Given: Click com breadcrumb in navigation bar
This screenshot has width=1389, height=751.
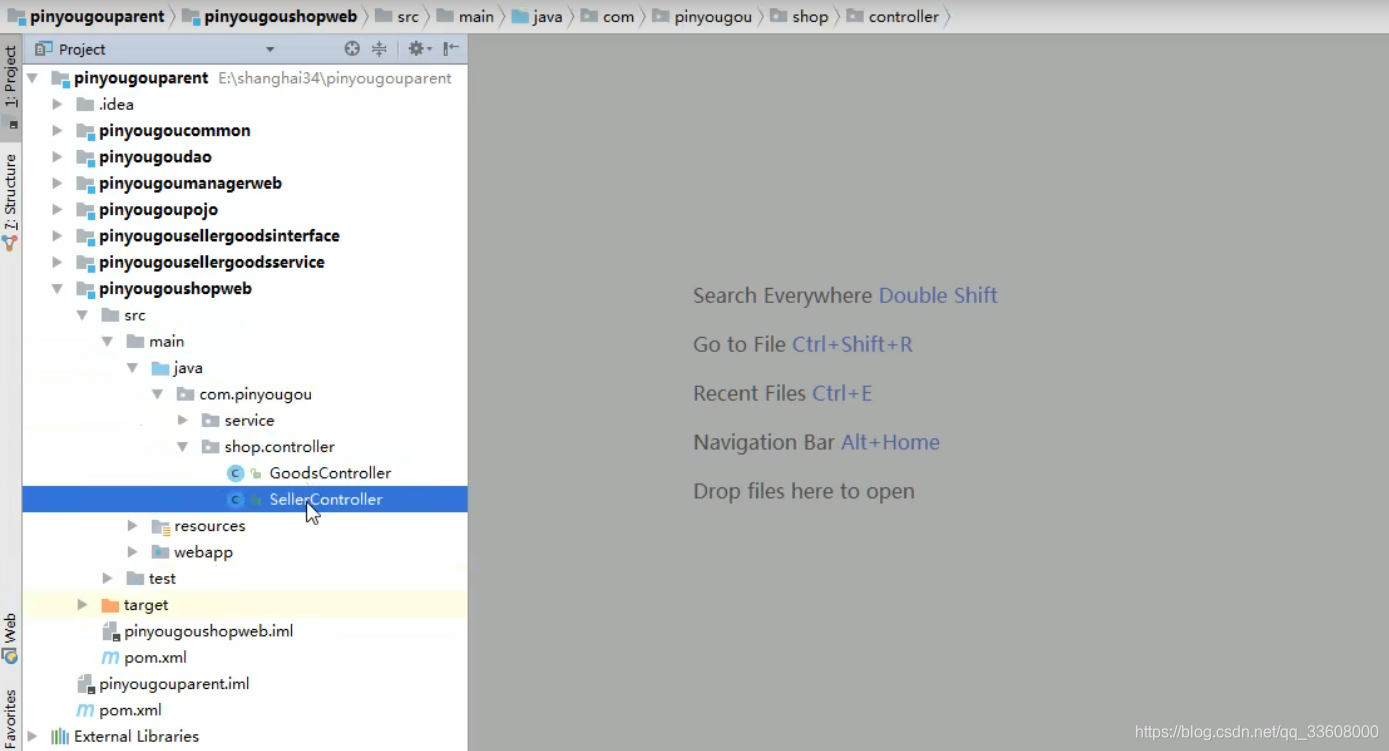Looking at the screenshot, I should [x=608, y=16].
